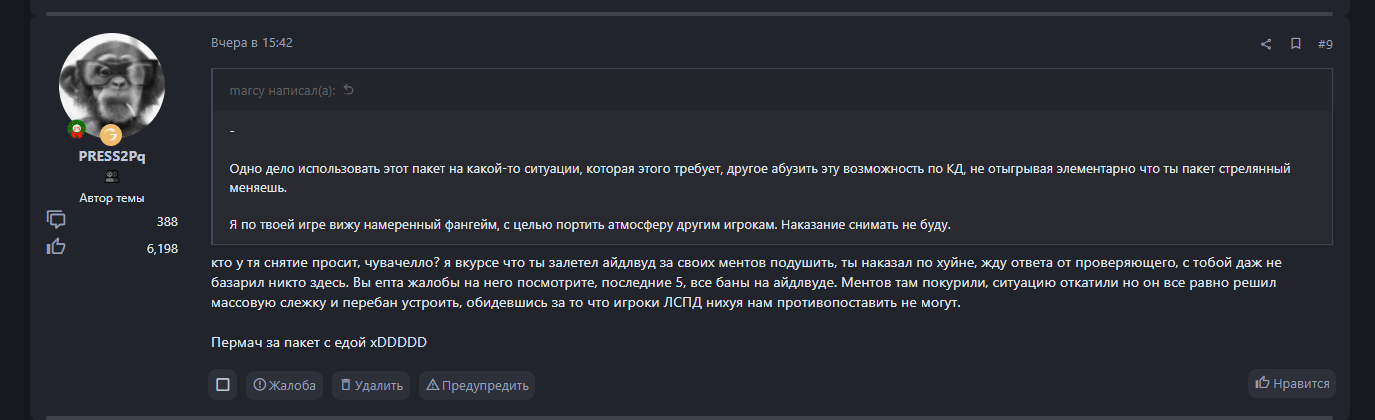Click the group icon below username
Image resolution: width=1375 pixels, height=420 pixels.
112,176
